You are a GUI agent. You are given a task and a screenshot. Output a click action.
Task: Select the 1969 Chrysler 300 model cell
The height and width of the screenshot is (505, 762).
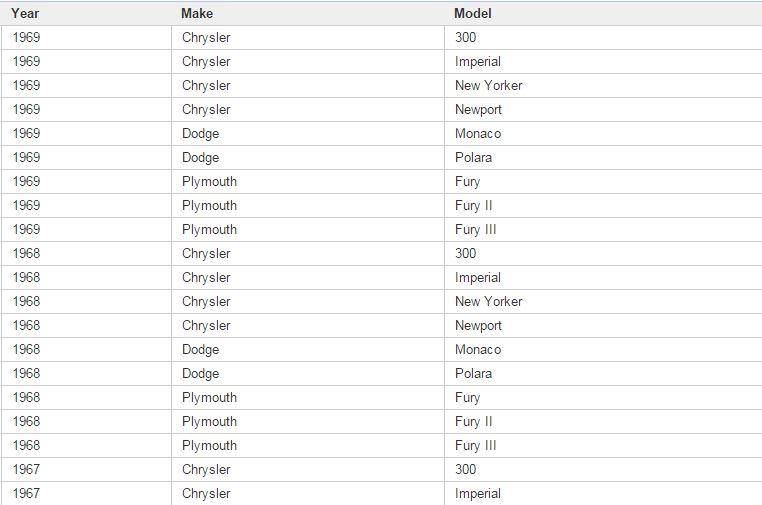pos(603,37)
